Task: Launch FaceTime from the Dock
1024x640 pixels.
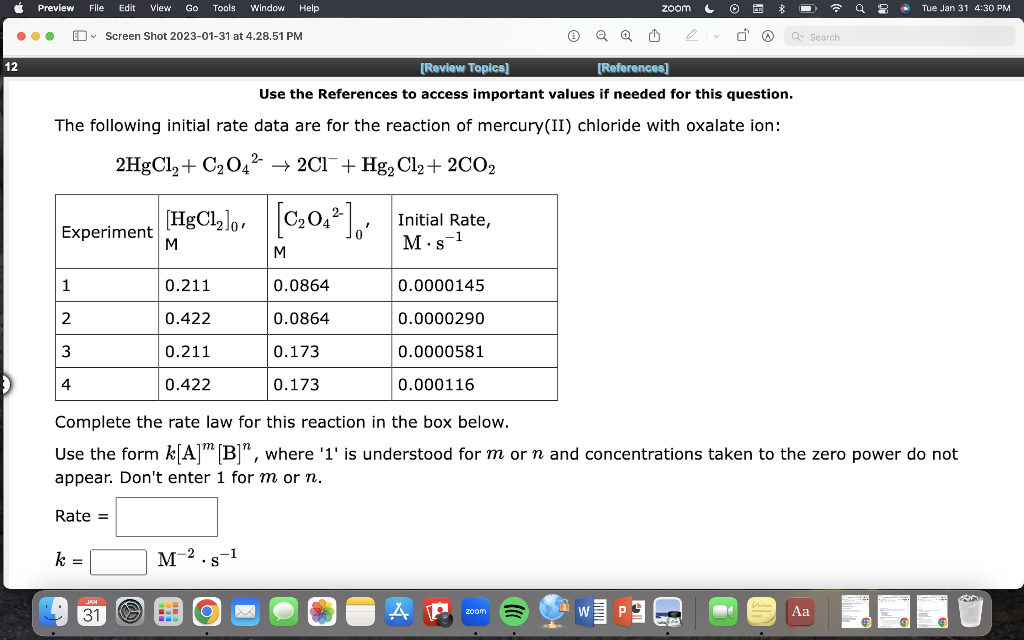Action: click(723, 610)
